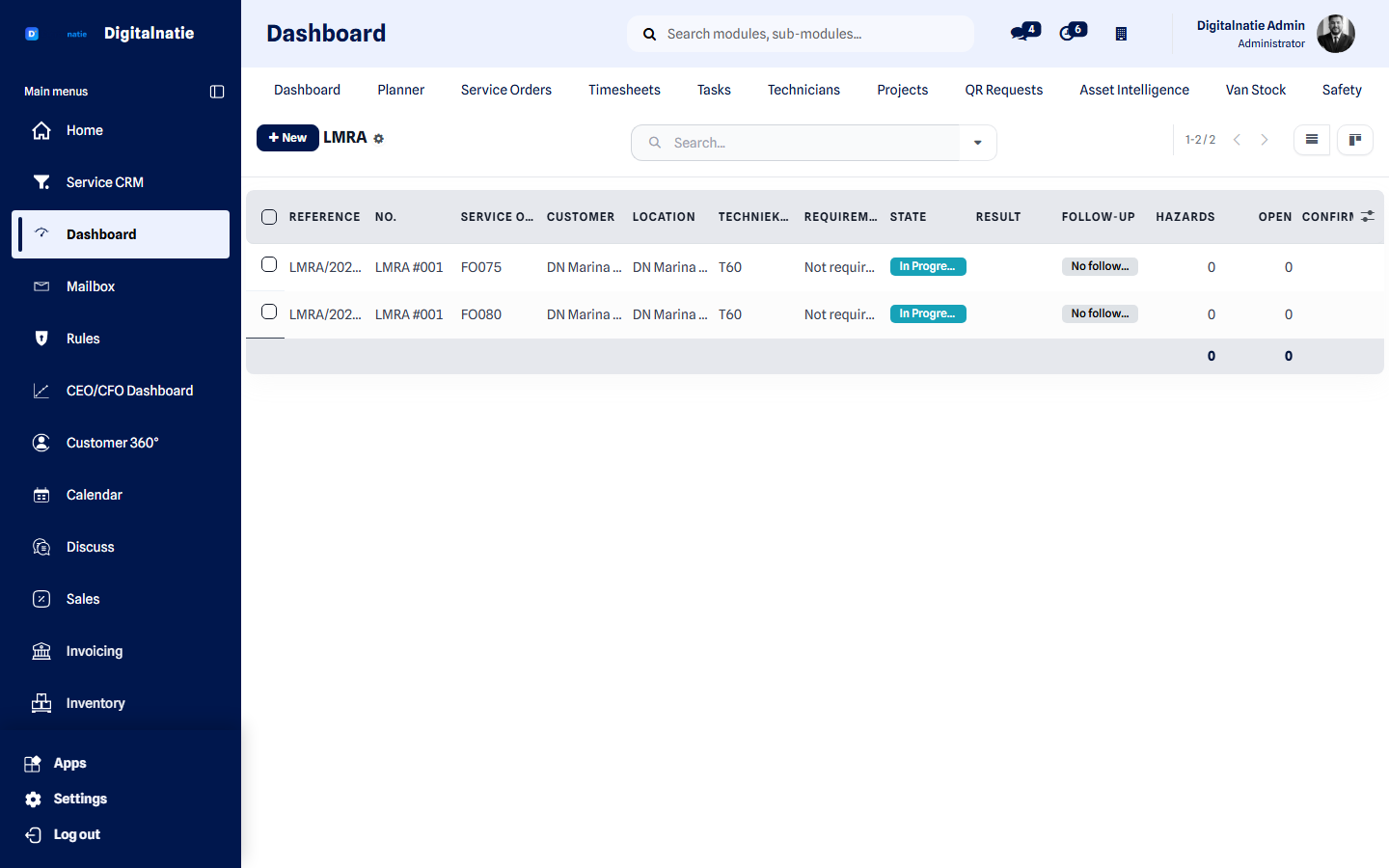Screen dimensions: 1389x868
Task: Click the user avatar photo
Action: click(x=1336, y=34)
